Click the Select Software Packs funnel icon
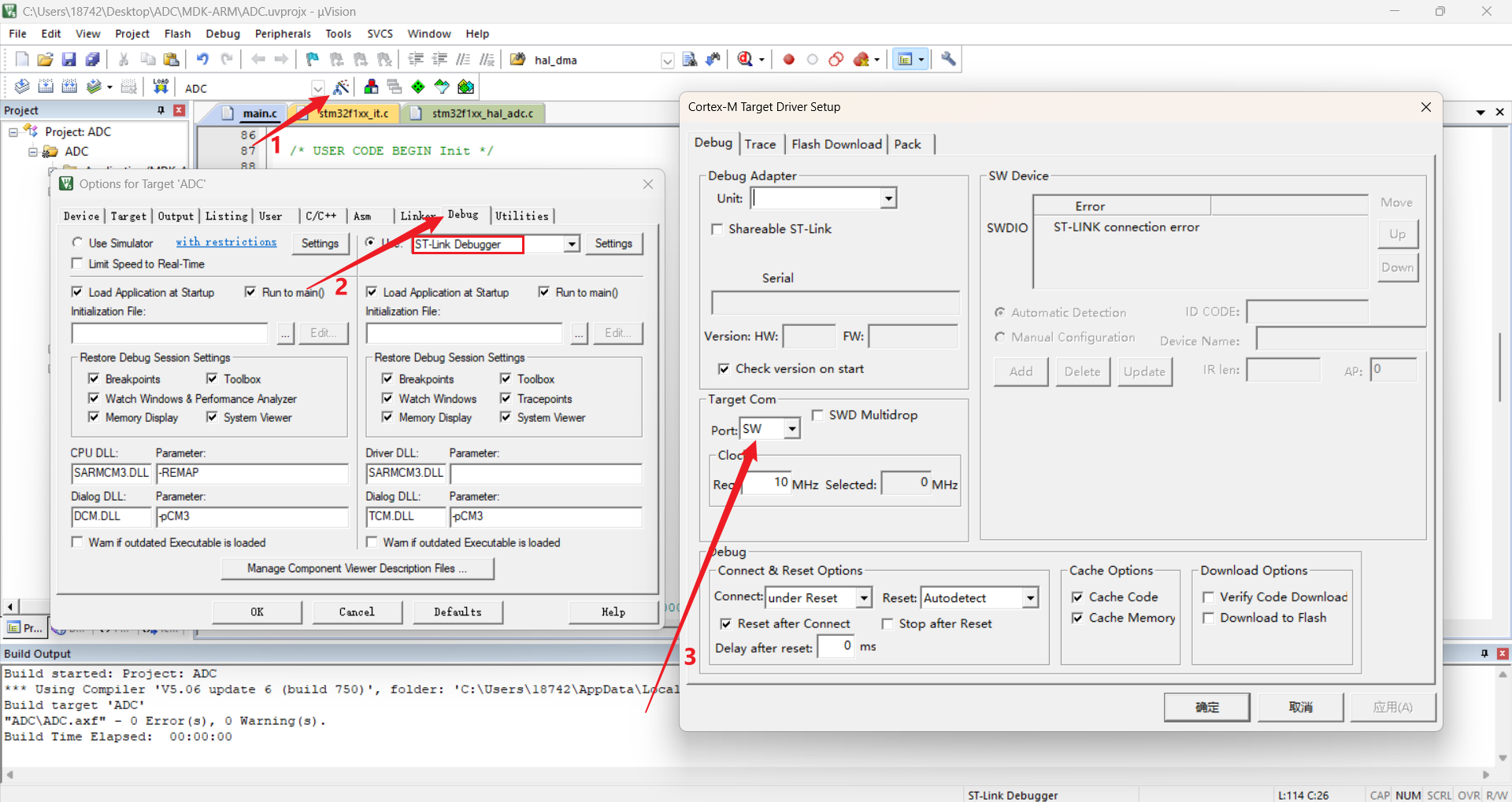 [x=442, y=87]
